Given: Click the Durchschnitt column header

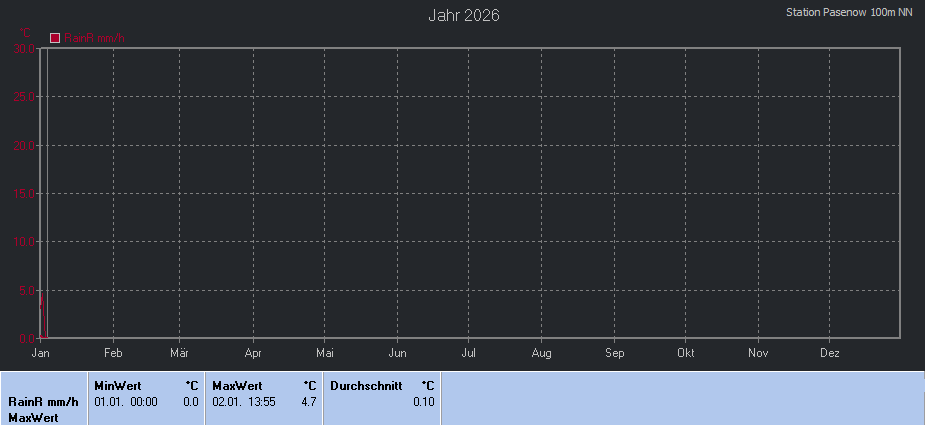Looking at the screenshot, I should (366, 385).
